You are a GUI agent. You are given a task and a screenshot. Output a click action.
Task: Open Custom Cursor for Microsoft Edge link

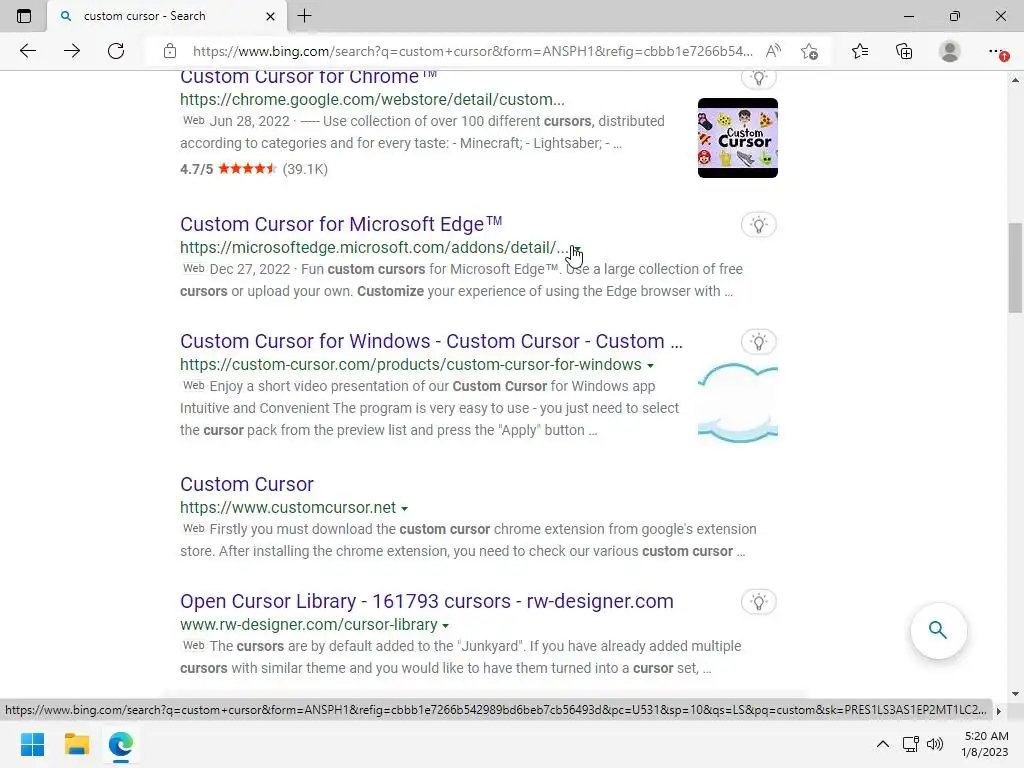tap(341, 224)
